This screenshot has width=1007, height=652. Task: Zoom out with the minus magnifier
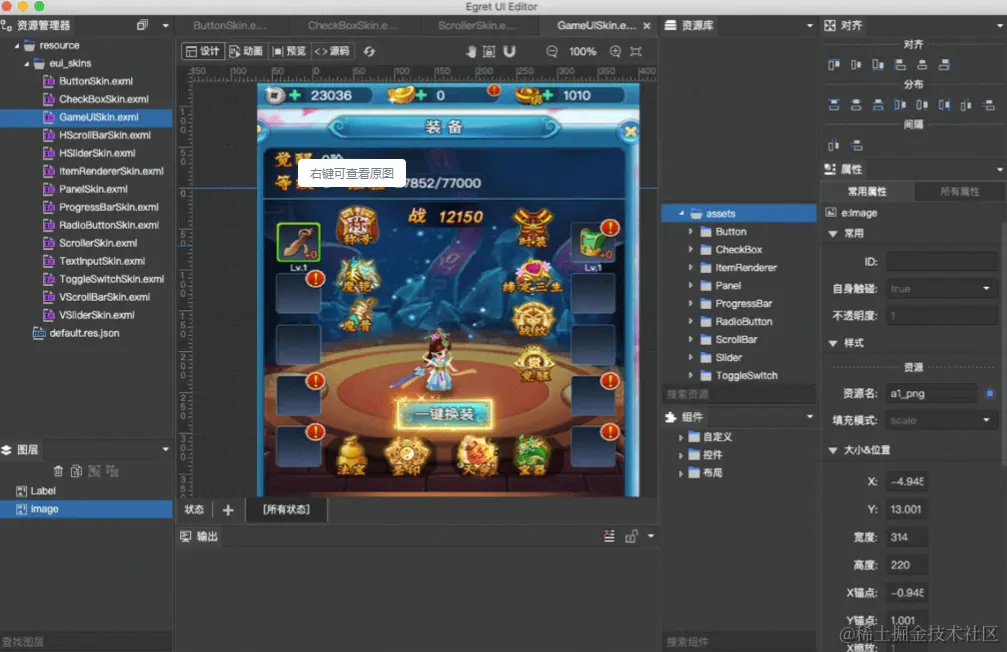[552, 51]
